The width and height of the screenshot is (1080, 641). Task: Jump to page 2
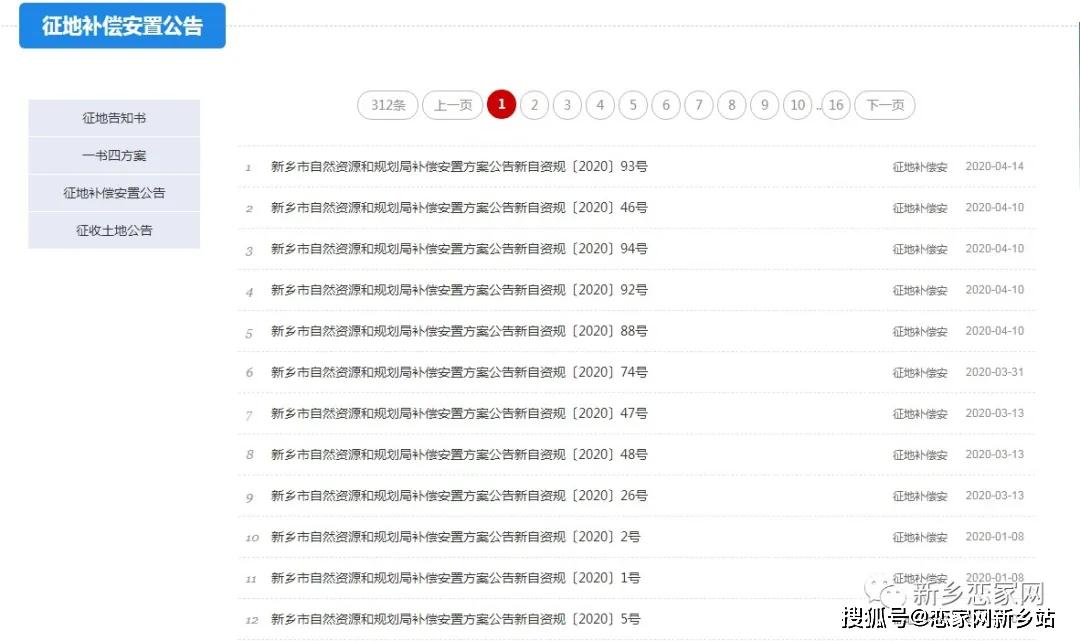[534, 105]
